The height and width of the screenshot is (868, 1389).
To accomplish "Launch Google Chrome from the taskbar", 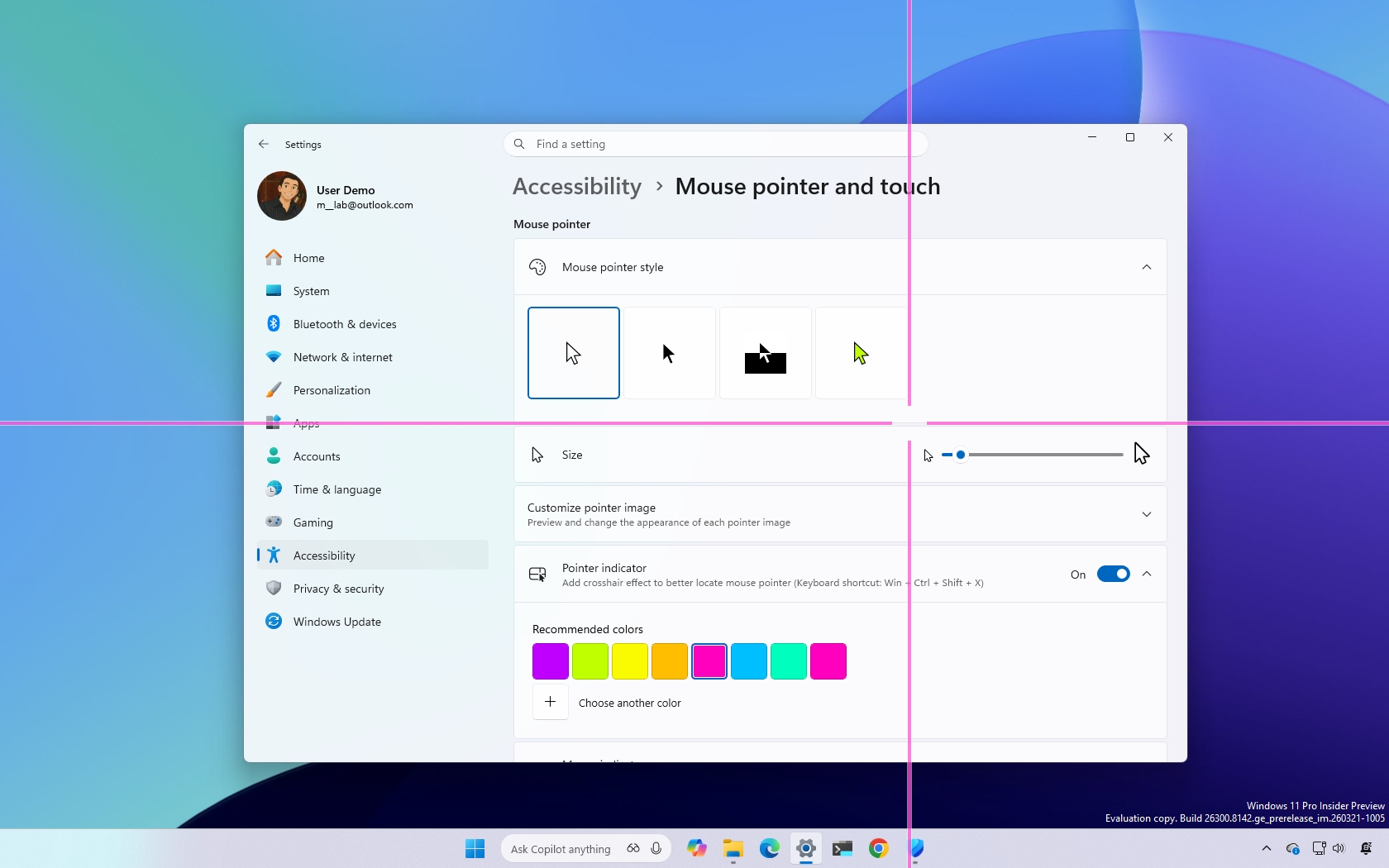I will point(878,848).
